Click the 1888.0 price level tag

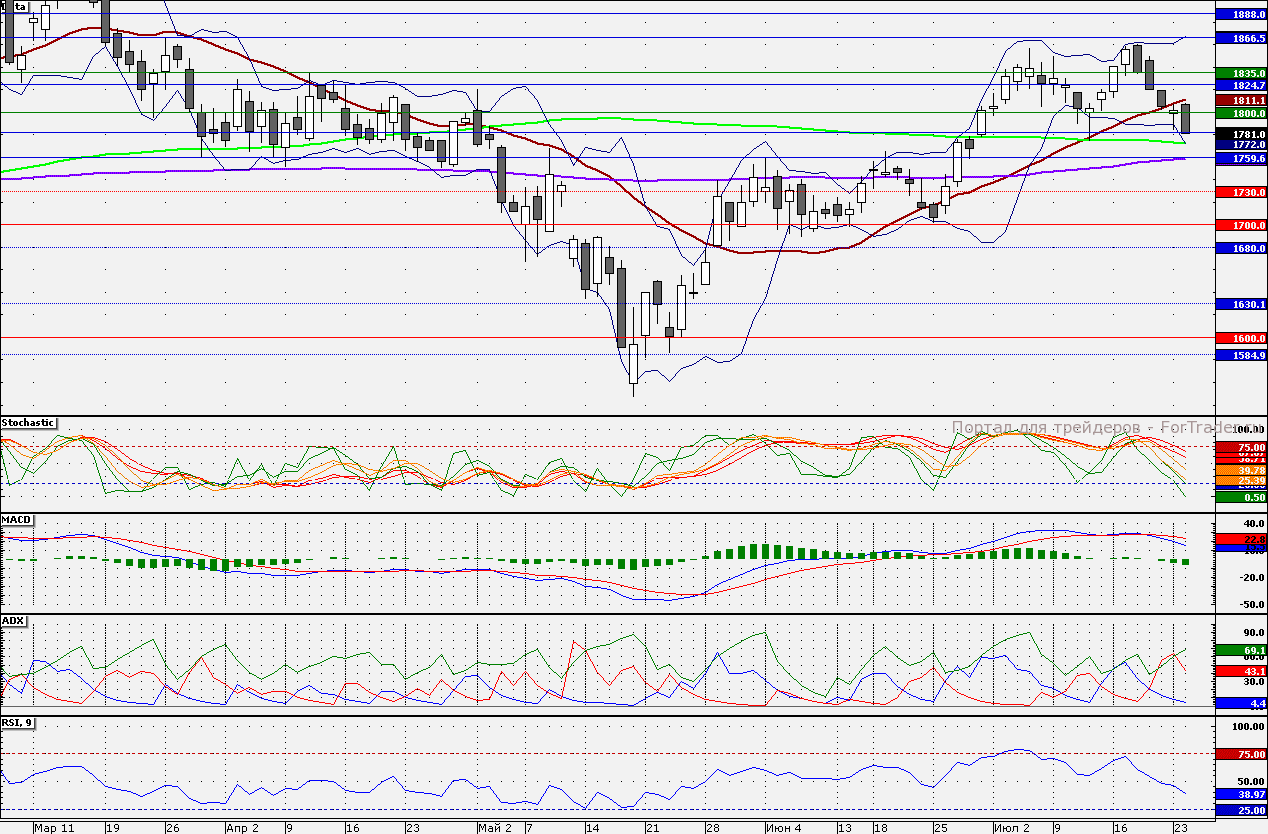coord(1240,14)
